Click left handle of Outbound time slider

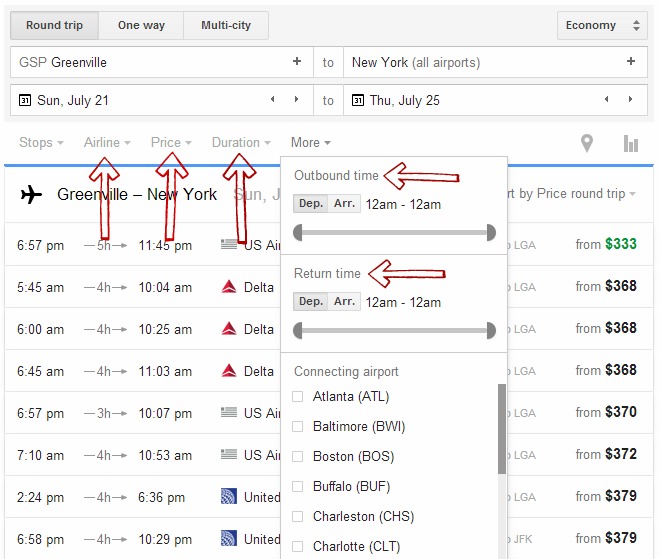297,233
